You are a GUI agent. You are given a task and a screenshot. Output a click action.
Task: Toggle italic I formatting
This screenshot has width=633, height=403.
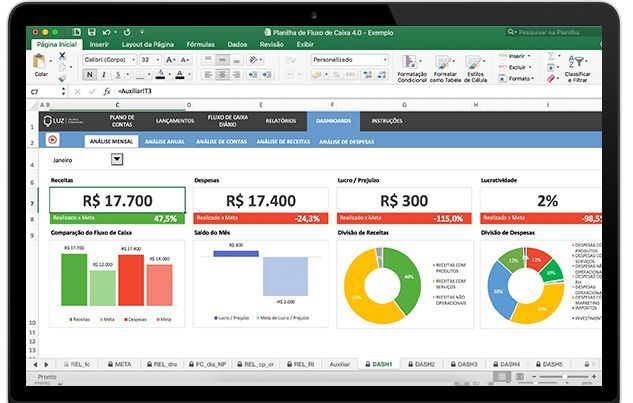104,75
